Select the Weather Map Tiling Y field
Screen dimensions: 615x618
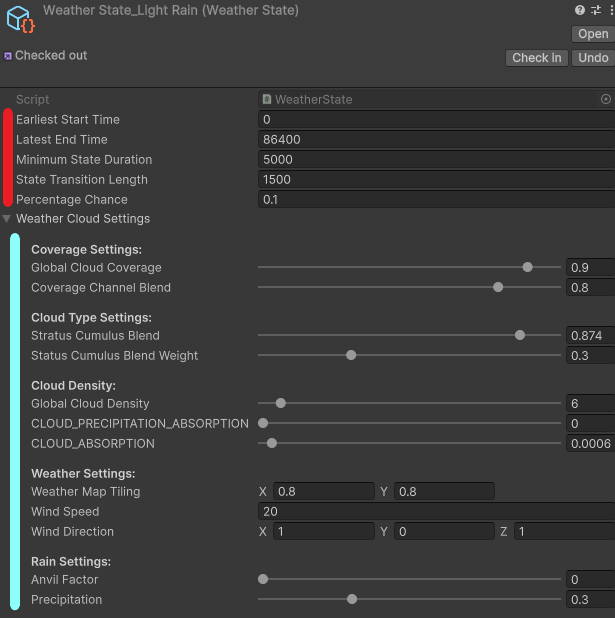[x=444, y=491]
